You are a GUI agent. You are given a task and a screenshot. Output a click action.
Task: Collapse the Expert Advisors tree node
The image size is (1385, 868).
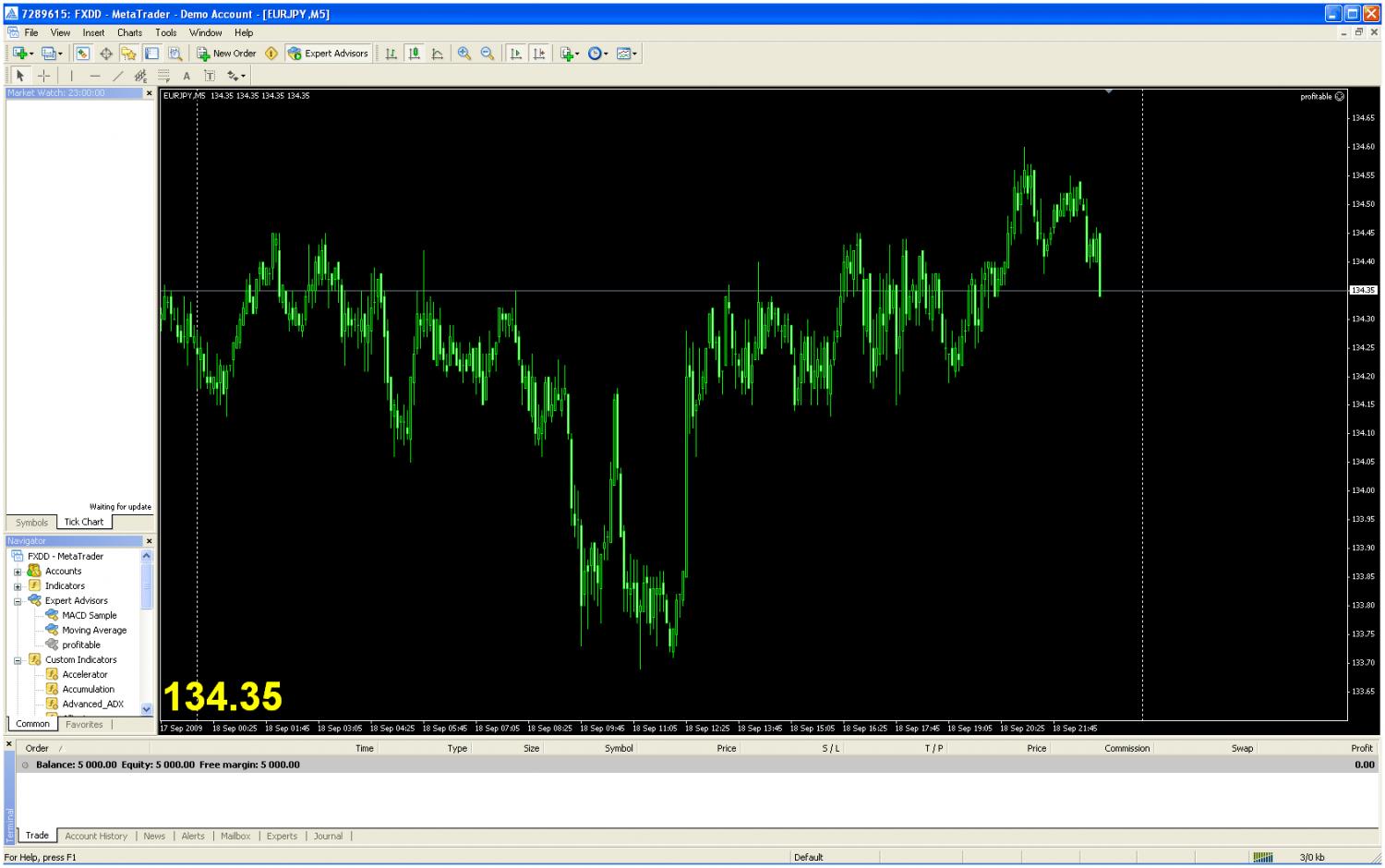(x=18, y=601)
